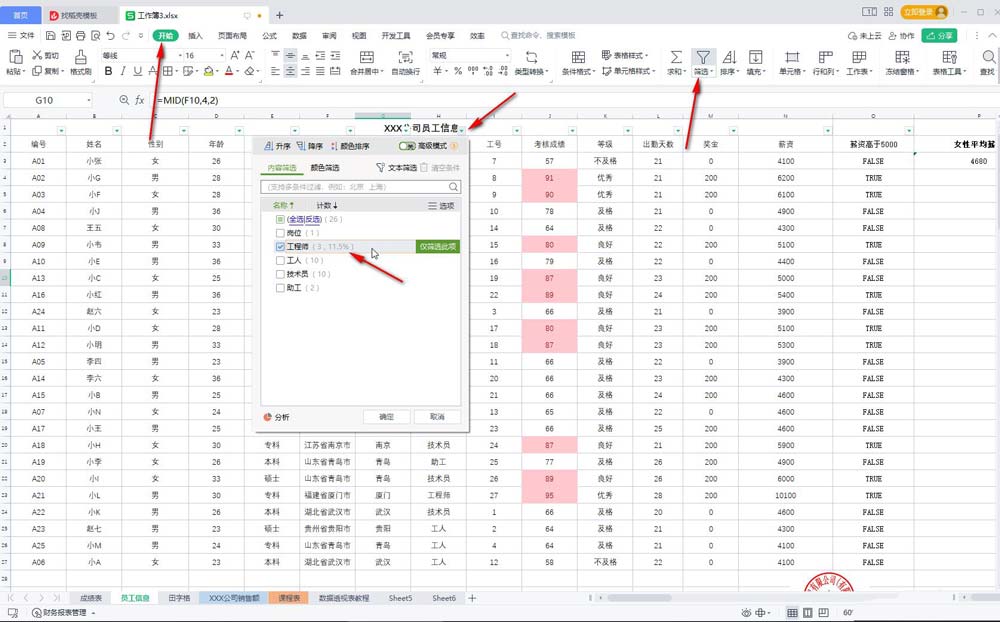Check the 助工 (2) checkbox
1000x622 pixels.
click(x=280, y=288)
